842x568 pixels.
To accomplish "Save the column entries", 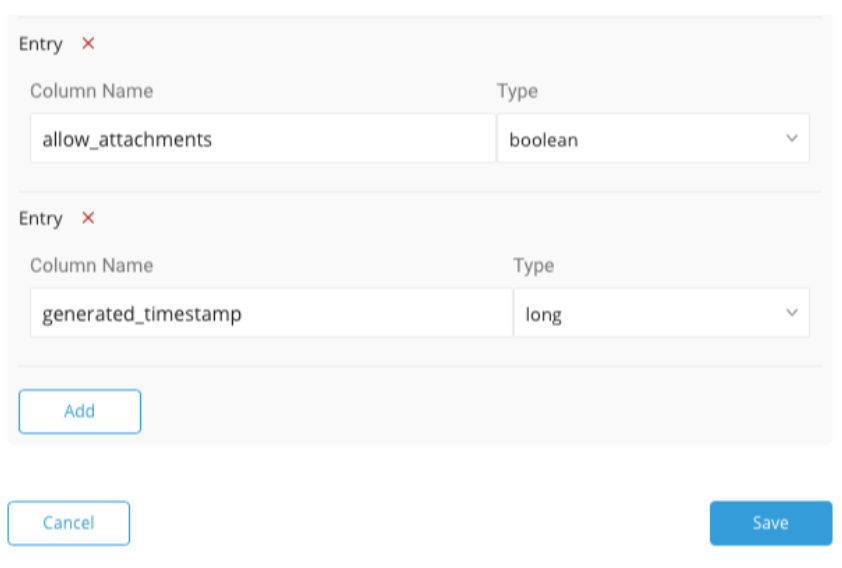I will point(770,523).
